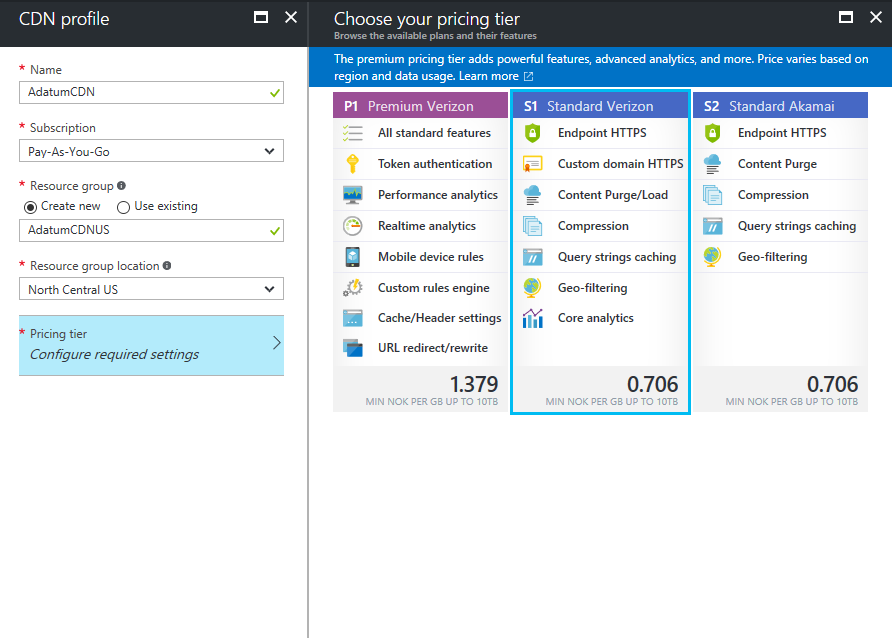Image resolution: width=892 pixels, height=638 pixels.
Task: Click the 0.706 price on Standard Akamai
Action: click(832, 384)
